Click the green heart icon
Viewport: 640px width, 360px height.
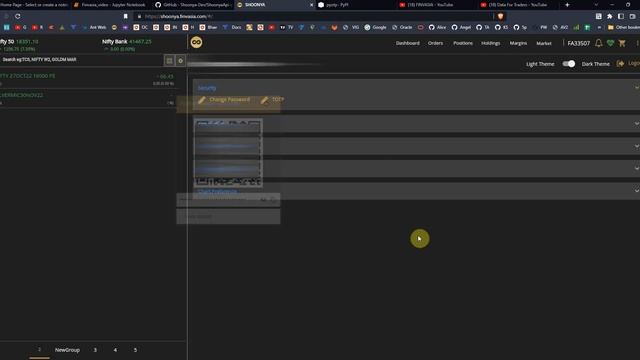pos(610,43)
